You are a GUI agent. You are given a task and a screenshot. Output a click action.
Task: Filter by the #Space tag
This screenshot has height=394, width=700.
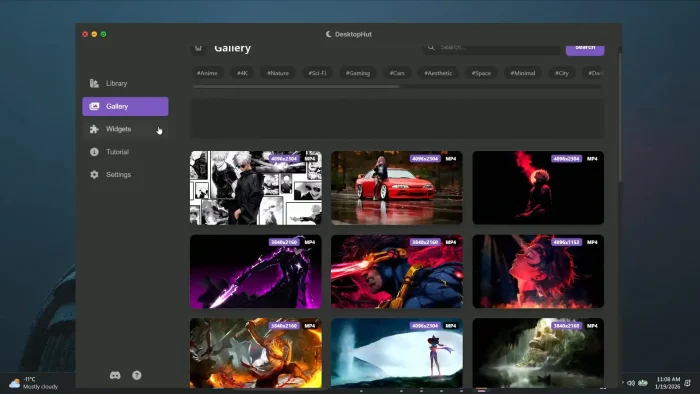(481, 73)
